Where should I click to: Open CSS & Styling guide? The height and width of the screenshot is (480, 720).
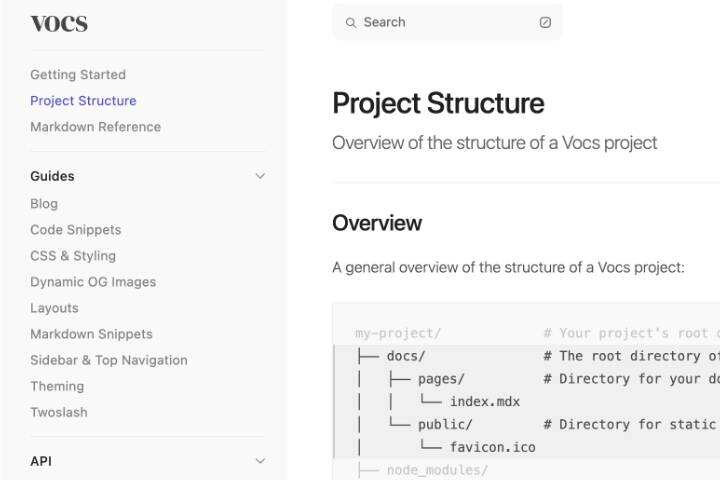pos(73,256)
